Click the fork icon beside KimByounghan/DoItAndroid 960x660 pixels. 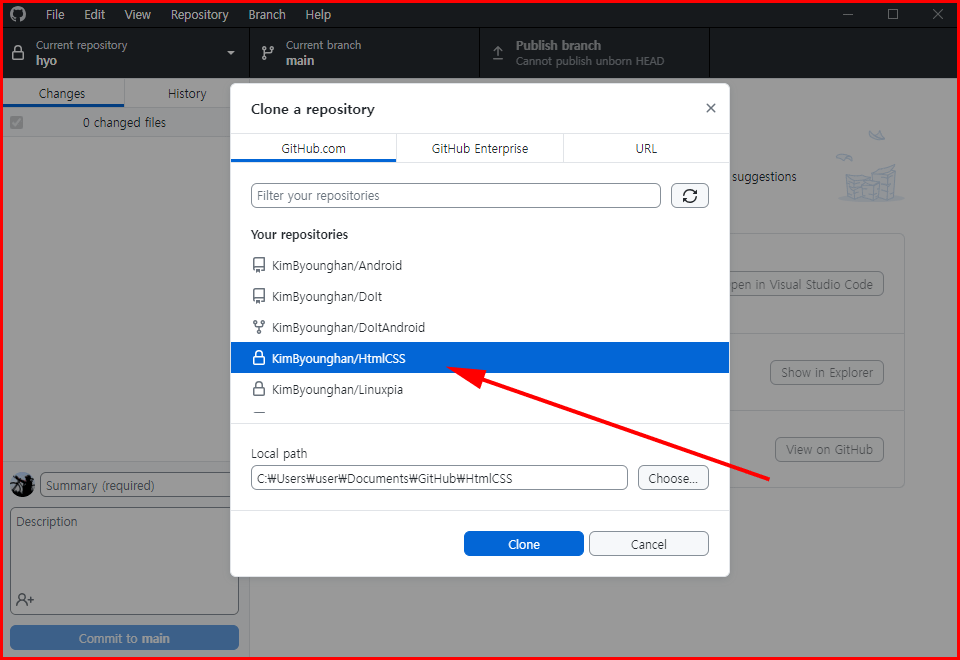point(259,327)
